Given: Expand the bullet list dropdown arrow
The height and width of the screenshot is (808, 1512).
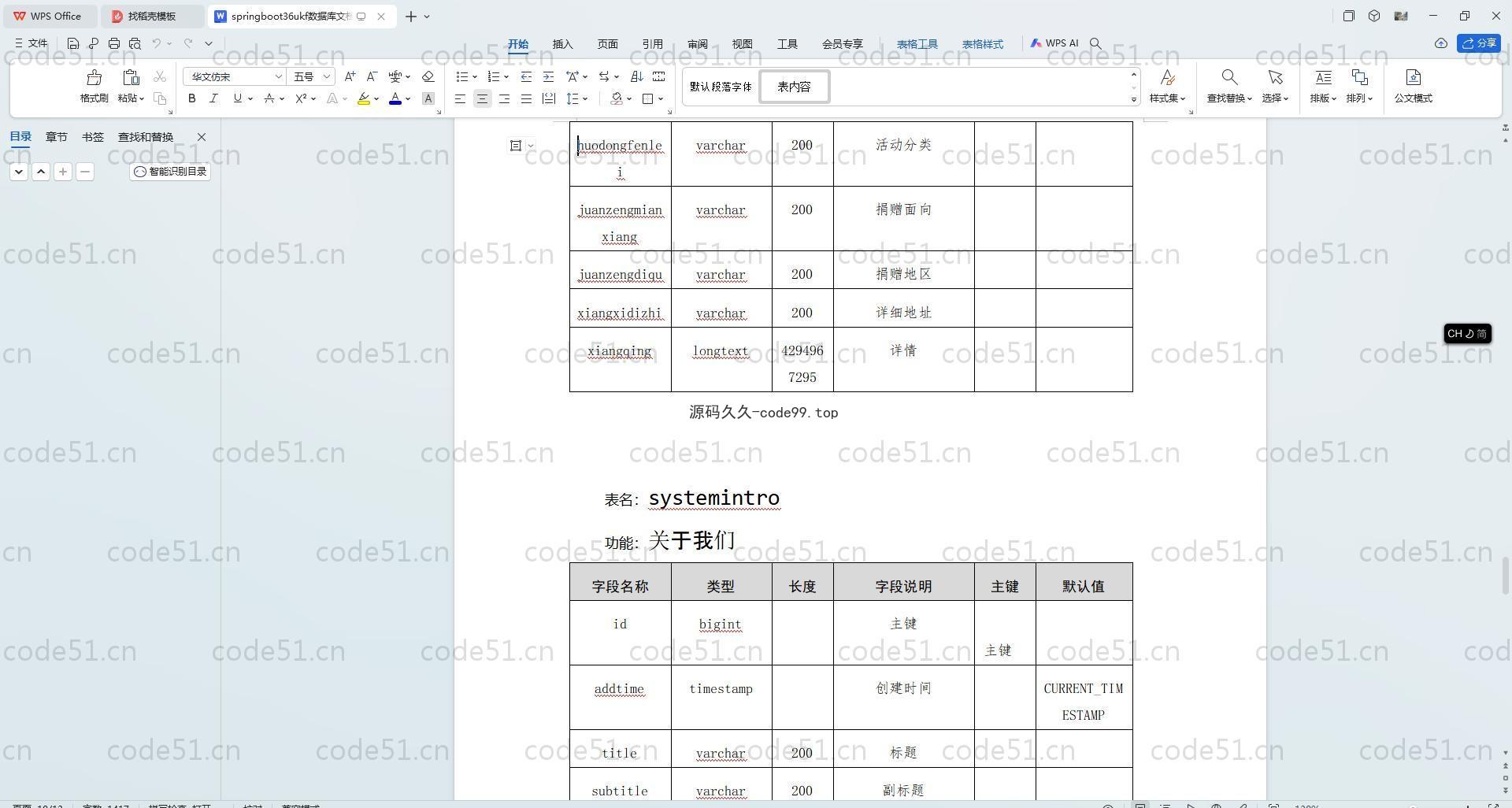Looking at the screenshot, I should [x=475, y=76].
